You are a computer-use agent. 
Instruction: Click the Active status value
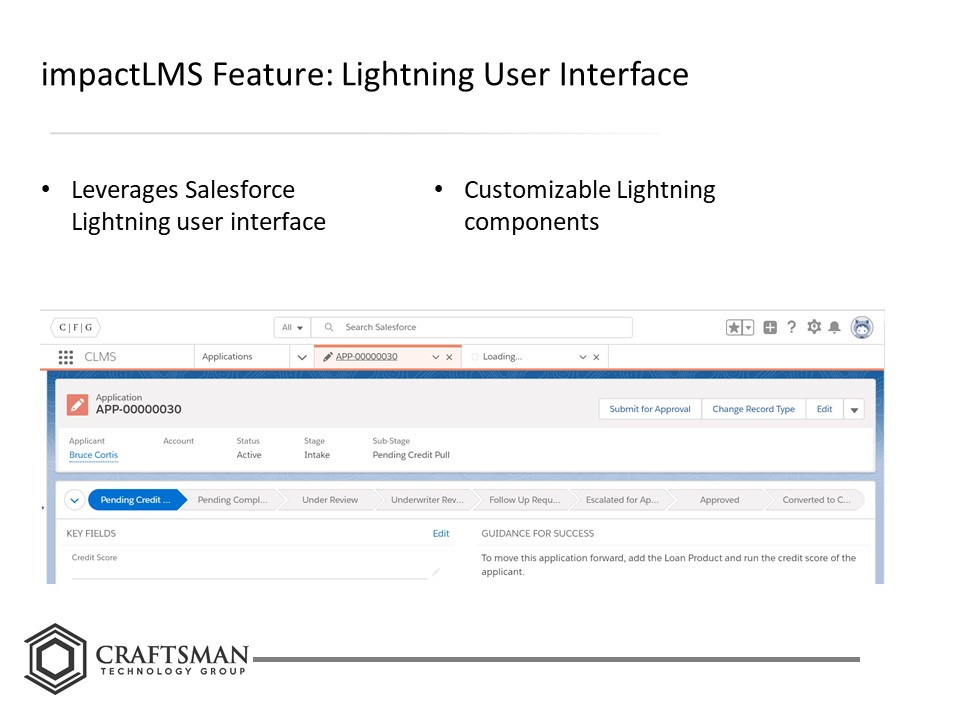tap(249, 455)
